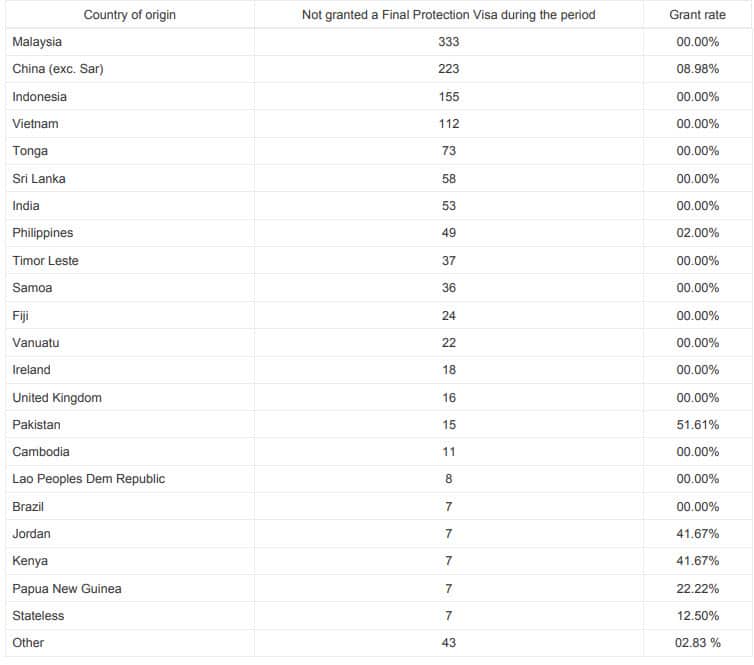Click the China (exc. Sar) row label
Screen dimensions: 754x665
(x=58, y=69)
